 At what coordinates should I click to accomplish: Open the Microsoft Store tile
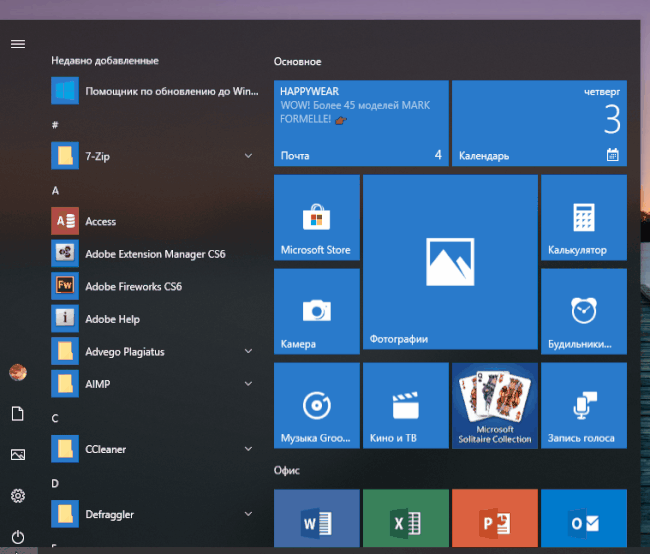pos(317,218)
